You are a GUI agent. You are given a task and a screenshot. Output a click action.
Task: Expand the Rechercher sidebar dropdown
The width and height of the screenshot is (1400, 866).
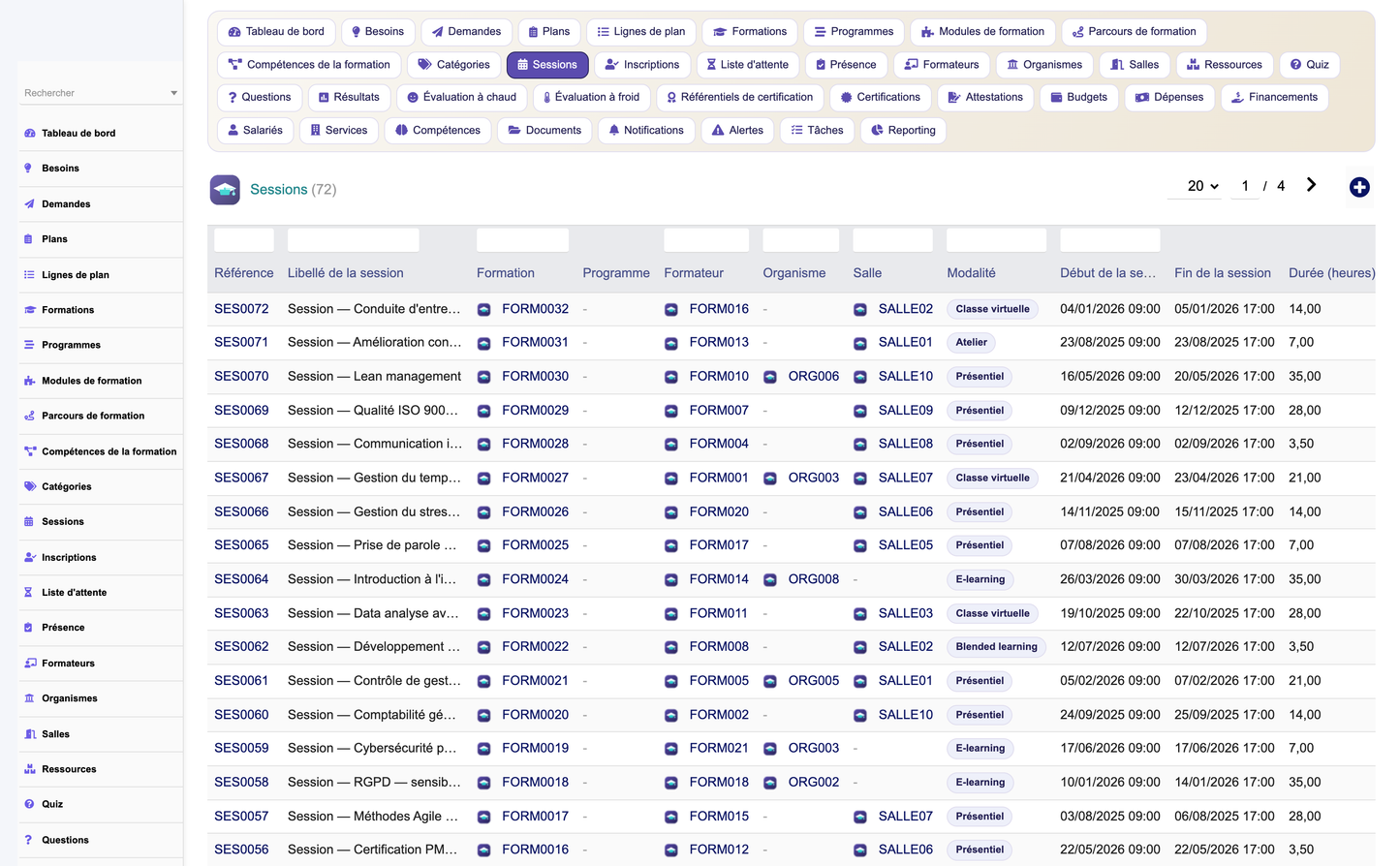(x=174, y=93)
